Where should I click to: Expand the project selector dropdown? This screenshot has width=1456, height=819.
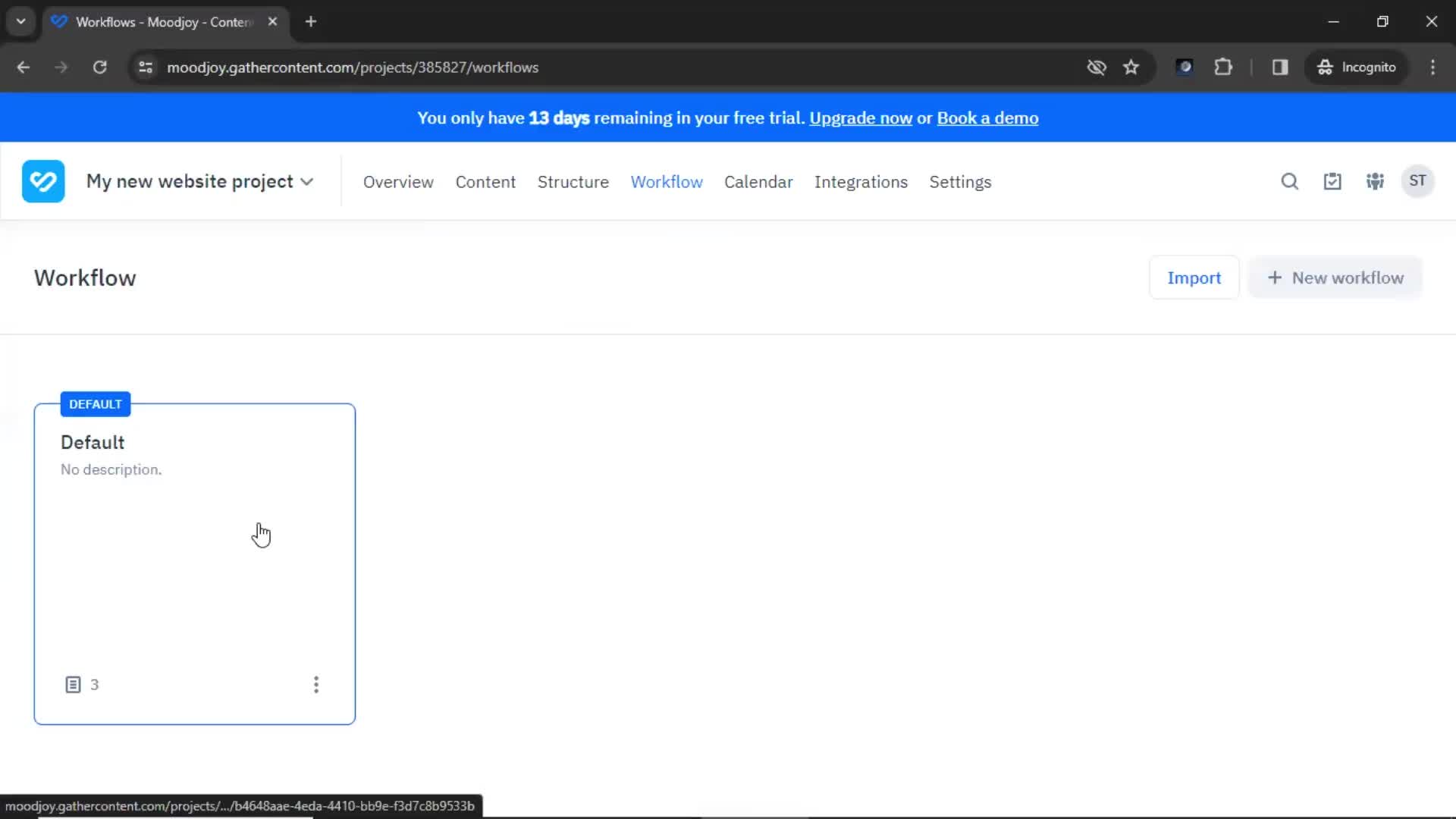[199, 181]
